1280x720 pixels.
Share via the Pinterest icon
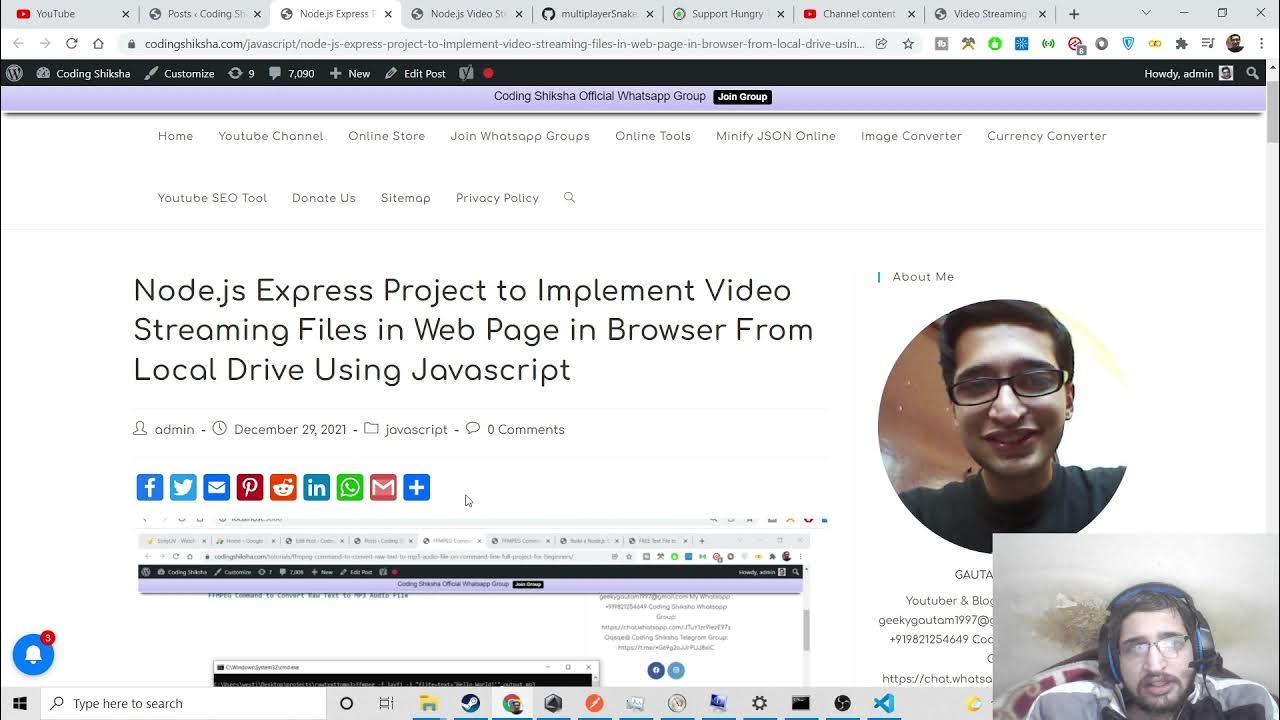pyautogui.click(x=250, y=487)
